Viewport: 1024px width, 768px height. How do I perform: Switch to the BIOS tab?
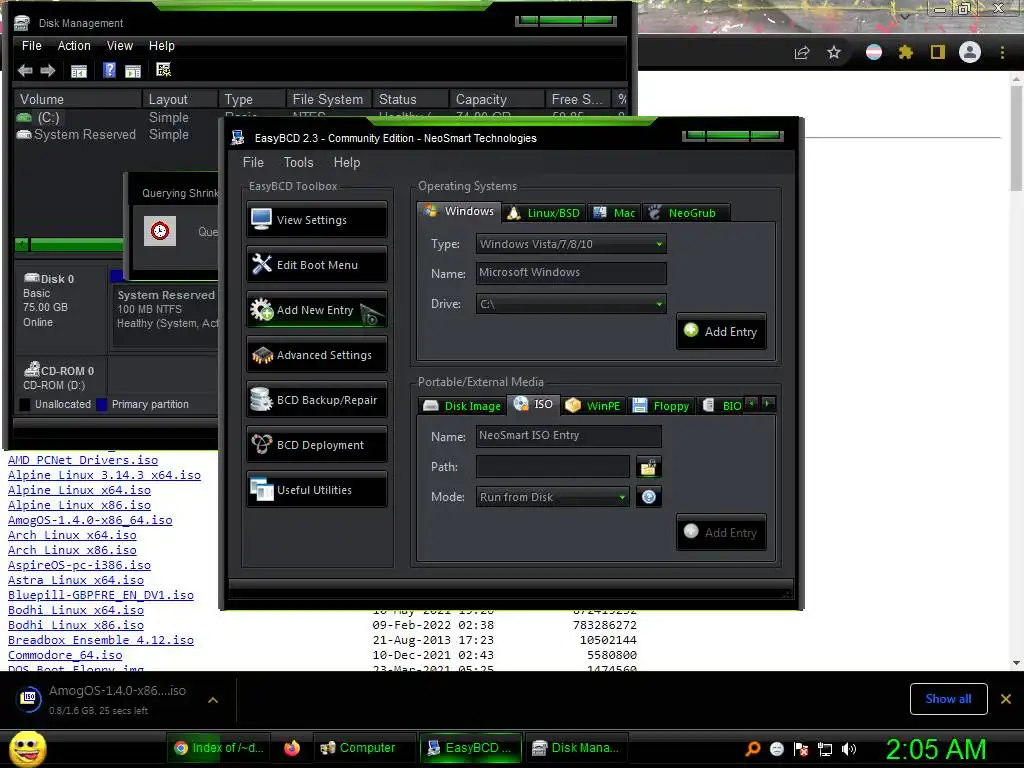point(721,406)
